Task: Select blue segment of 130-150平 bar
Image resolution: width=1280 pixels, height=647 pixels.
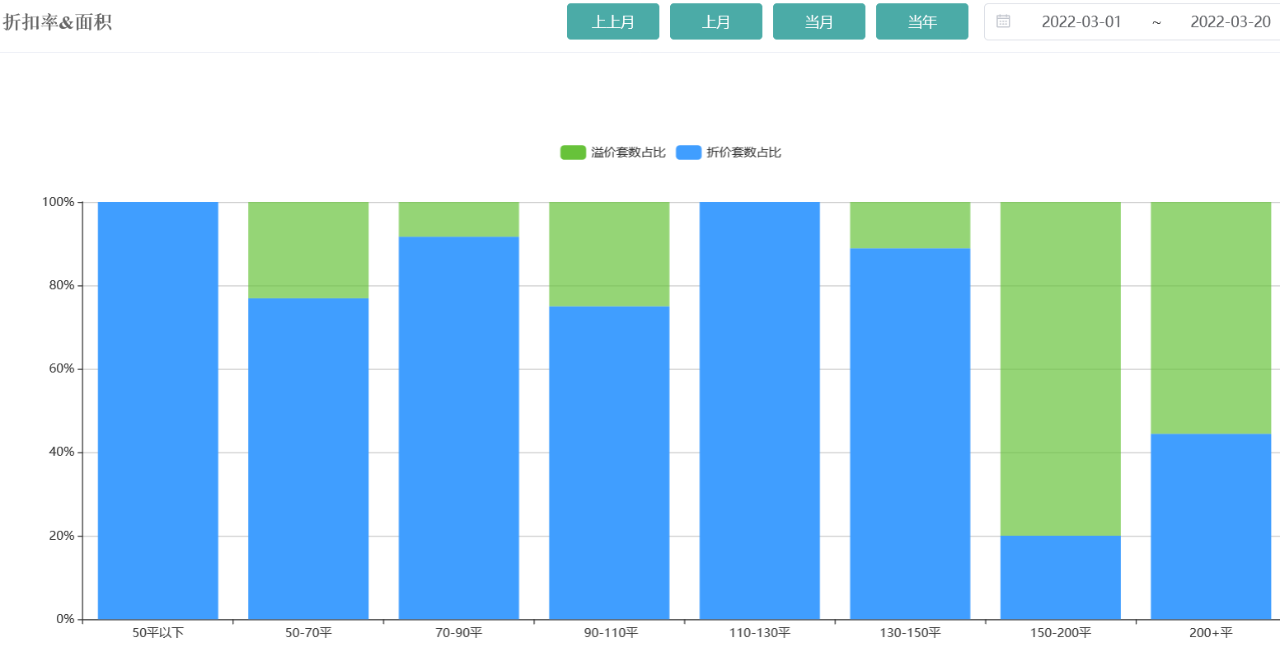Action: [910, 433]
